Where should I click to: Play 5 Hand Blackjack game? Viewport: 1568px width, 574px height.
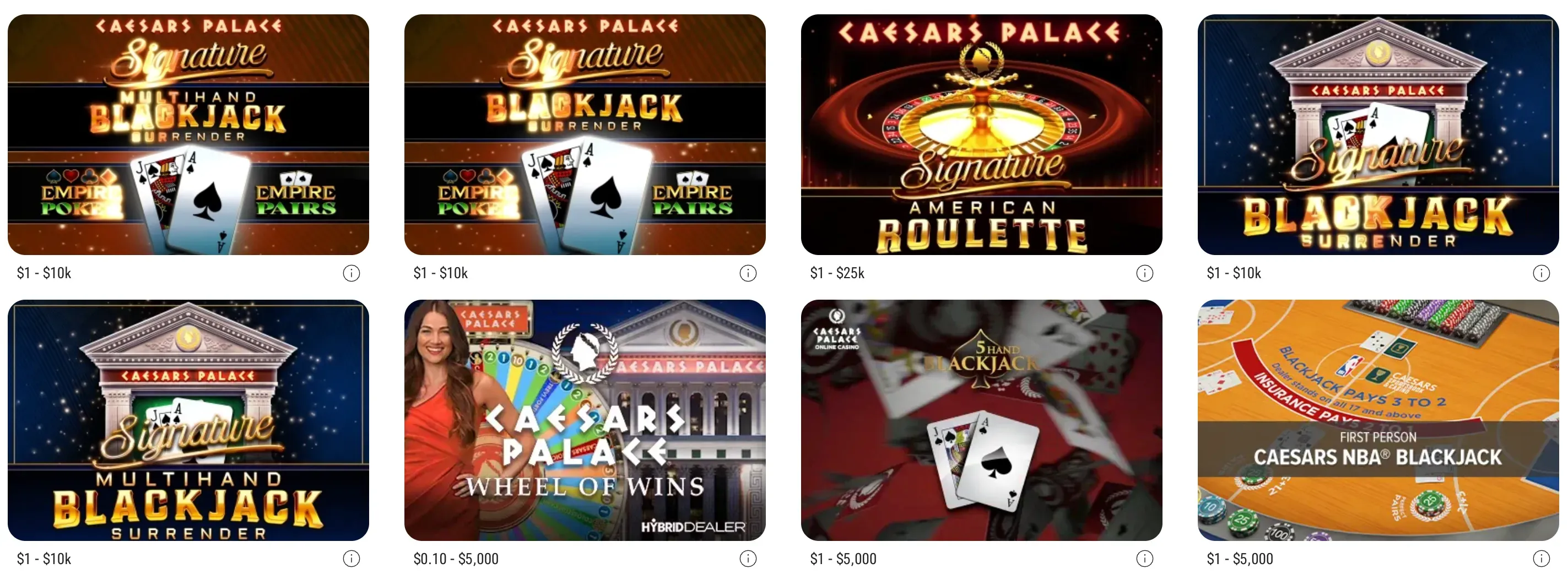coord(981,420)
